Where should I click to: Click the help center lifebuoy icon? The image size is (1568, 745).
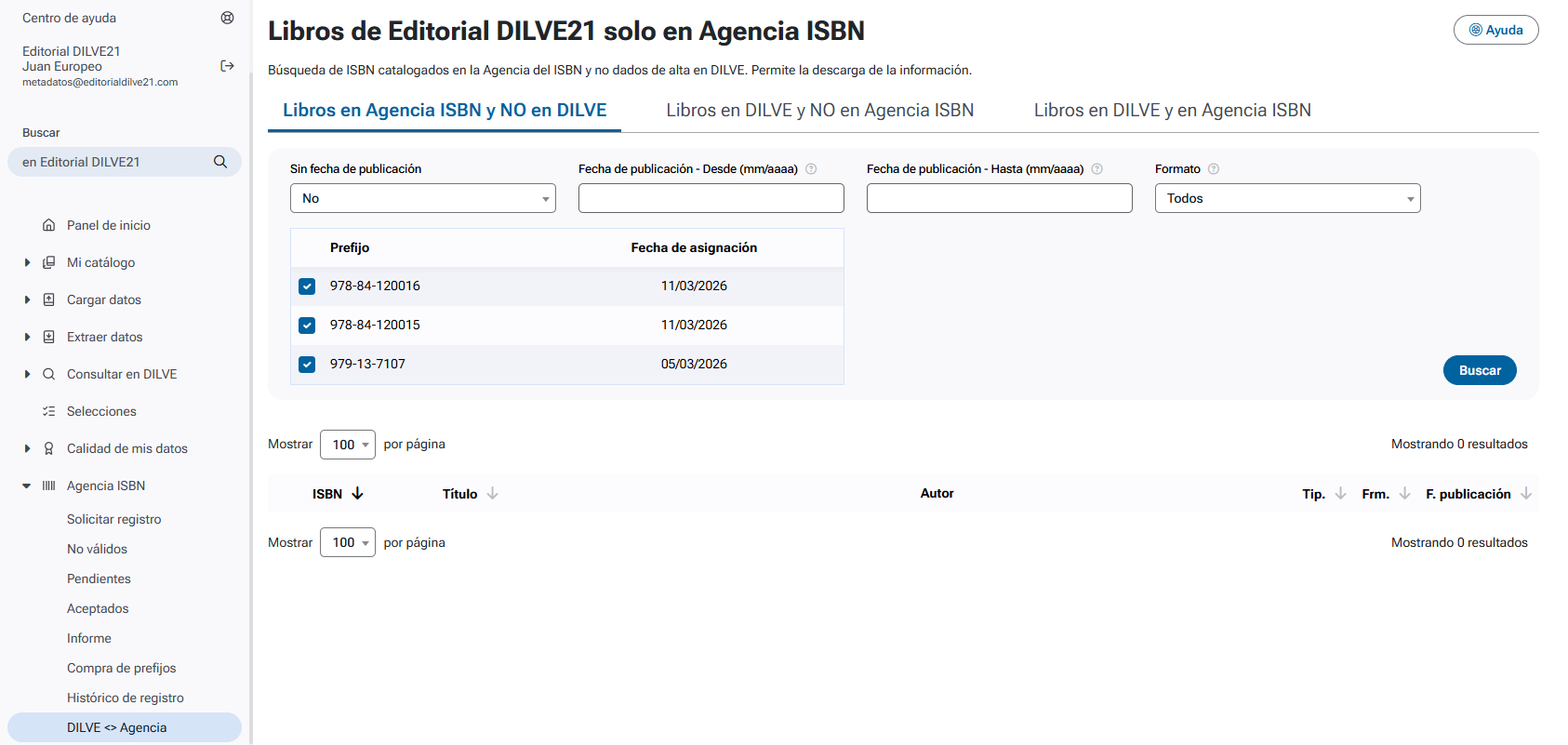(x=227, y=18)
